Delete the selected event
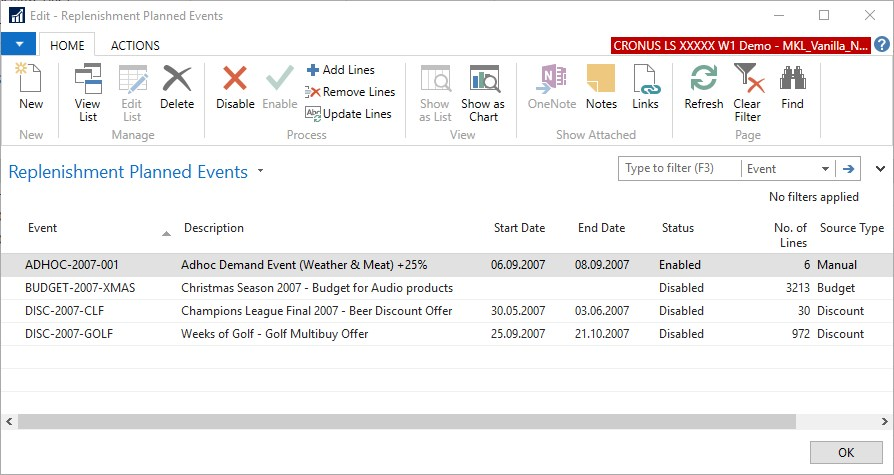The width and height of the screenshot is (894, 475). click(177, 87)
